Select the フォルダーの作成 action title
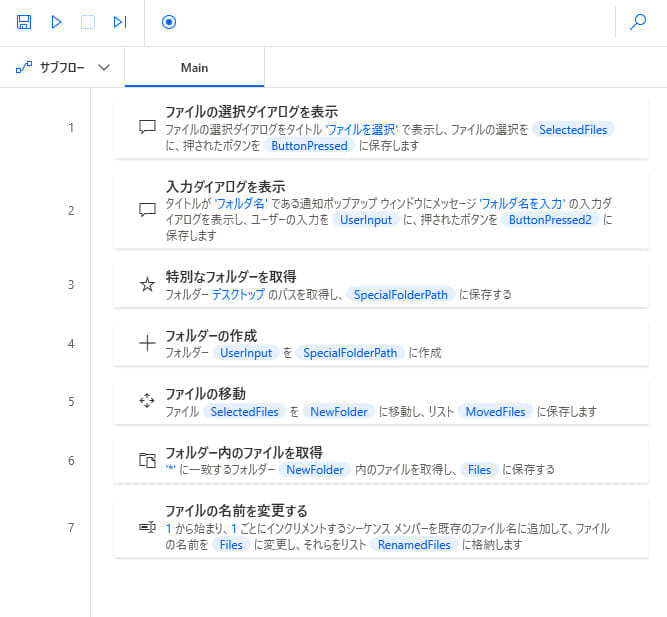This screenshot has width=667, height=617. pos(211,336)
